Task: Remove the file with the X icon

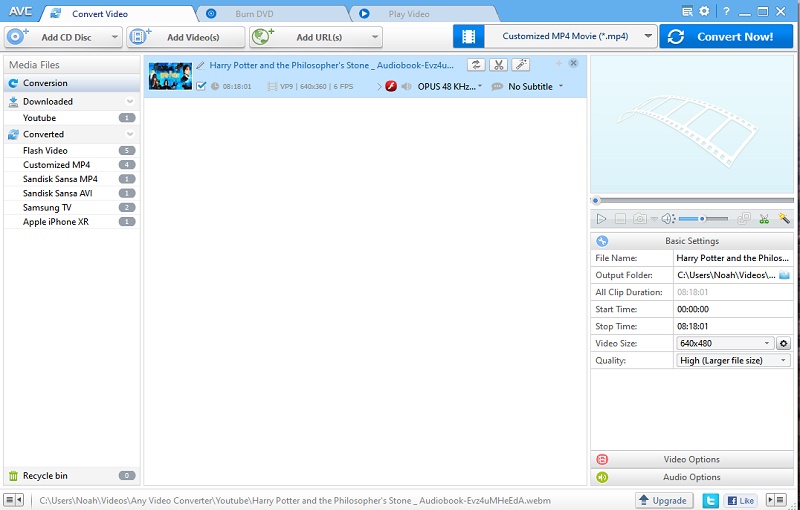Action: (573, 63)
